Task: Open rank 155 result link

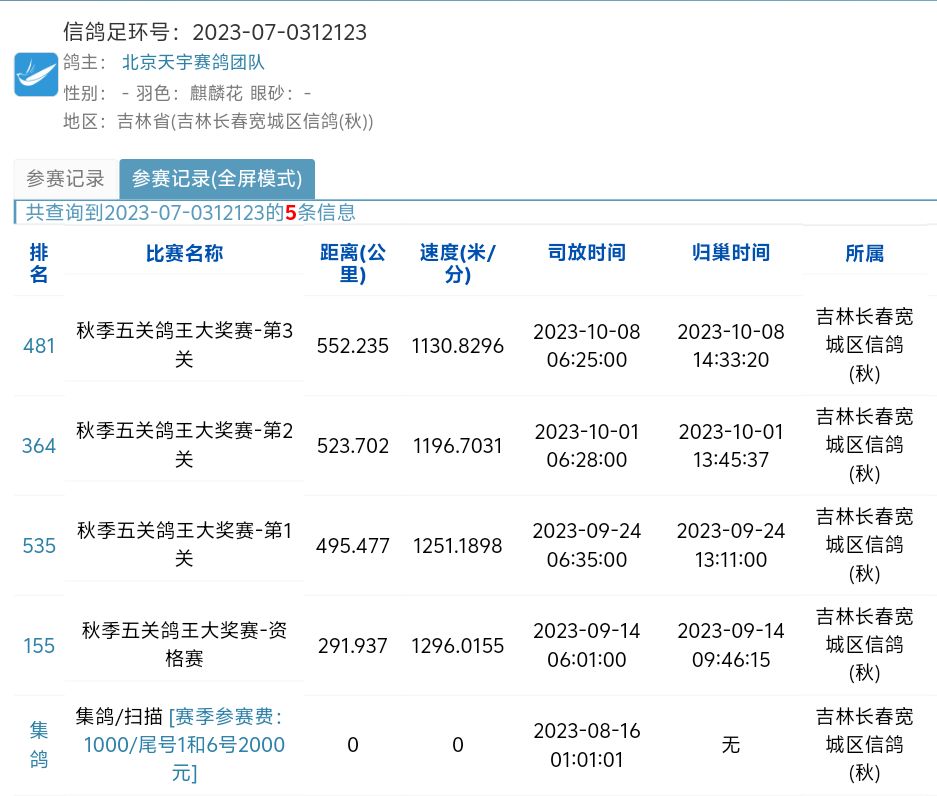Action: click(x=39, y=646)
